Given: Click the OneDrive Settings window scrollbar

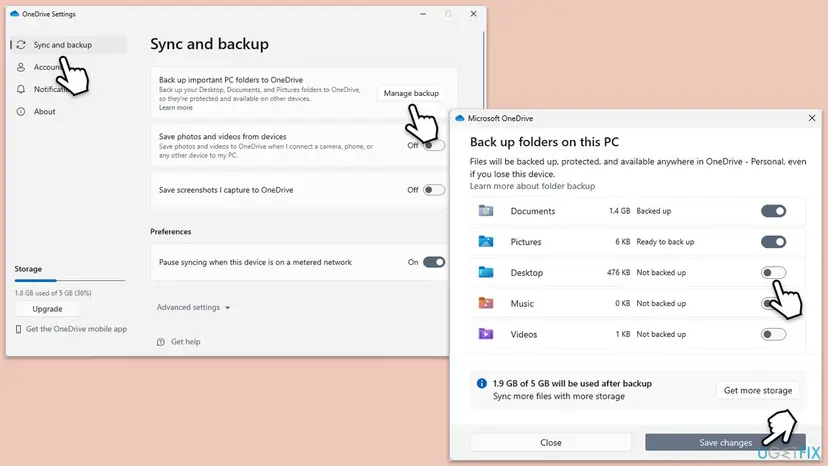Looking at the screenshot, I should (x=483, y=69).
